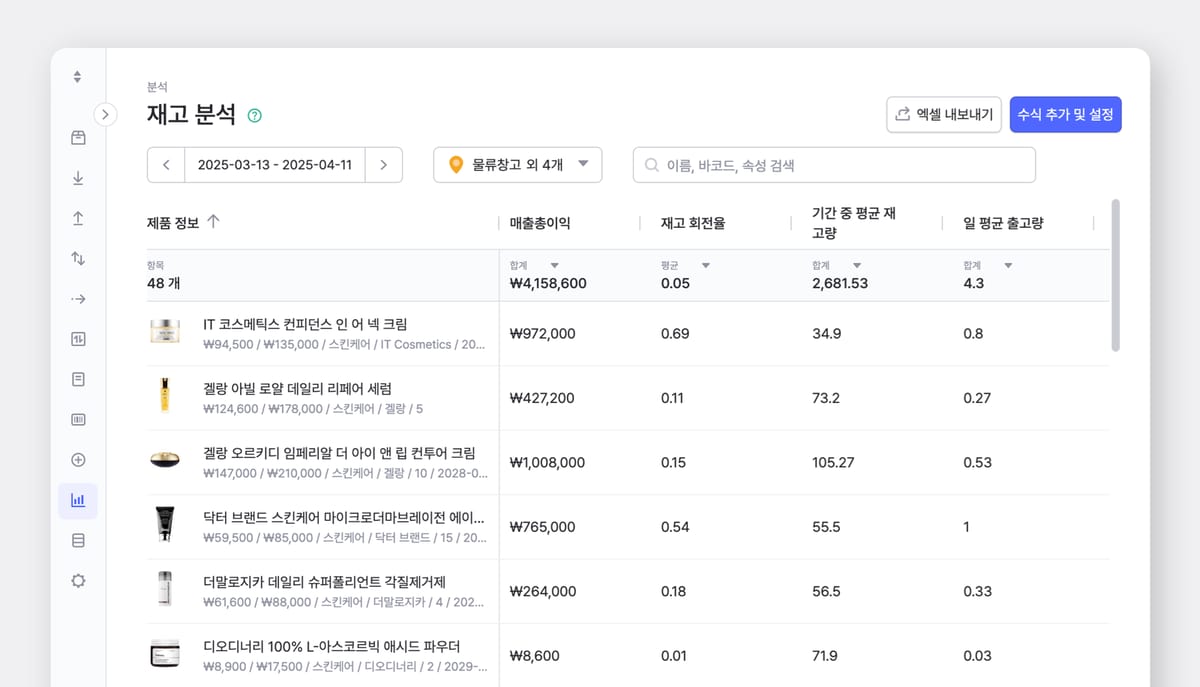Click the green help icon beside 재고 분석
The image size is (1200, 687).
pyautogui.click(x=254, y=115)
